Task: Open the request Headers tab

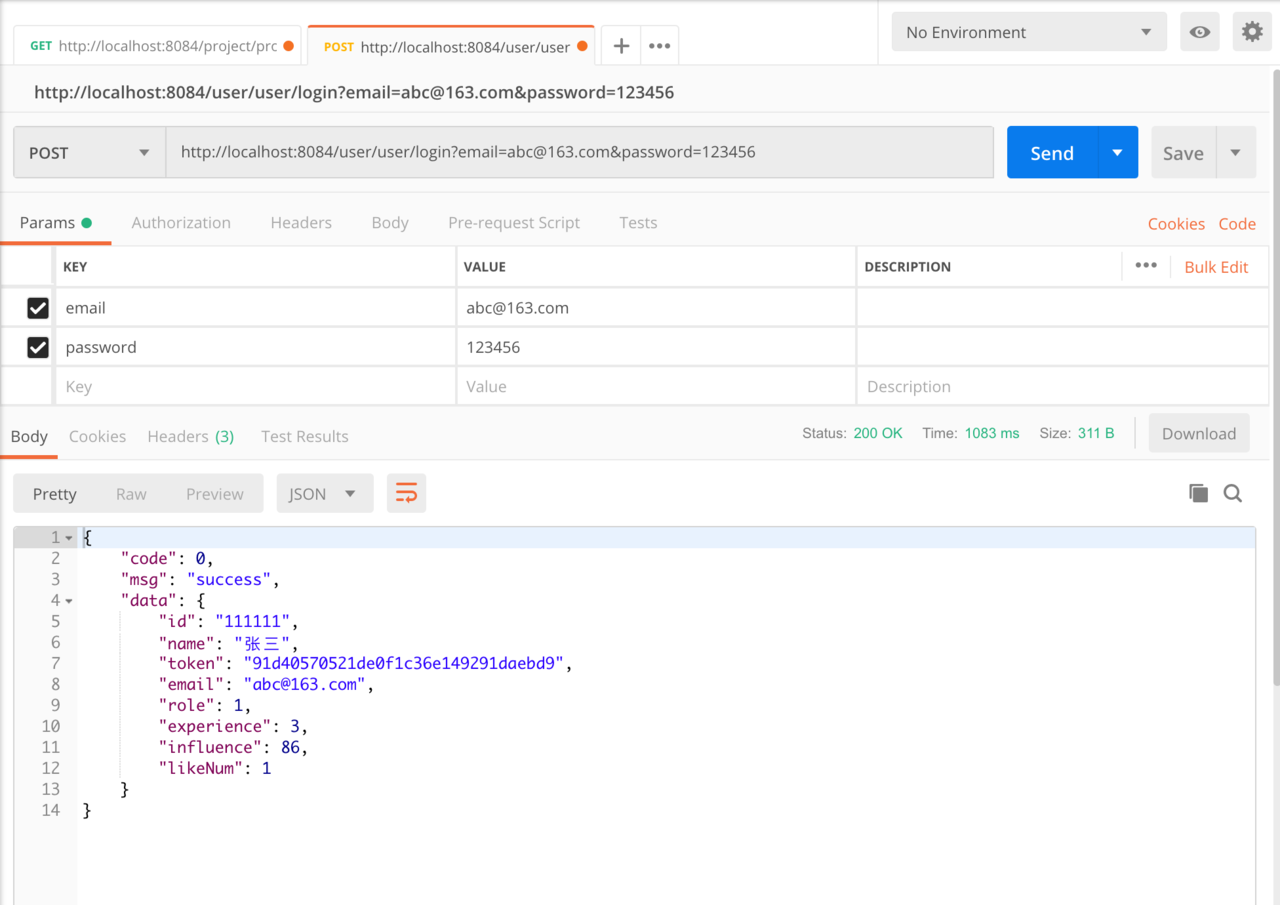Action: coord(301,222)
